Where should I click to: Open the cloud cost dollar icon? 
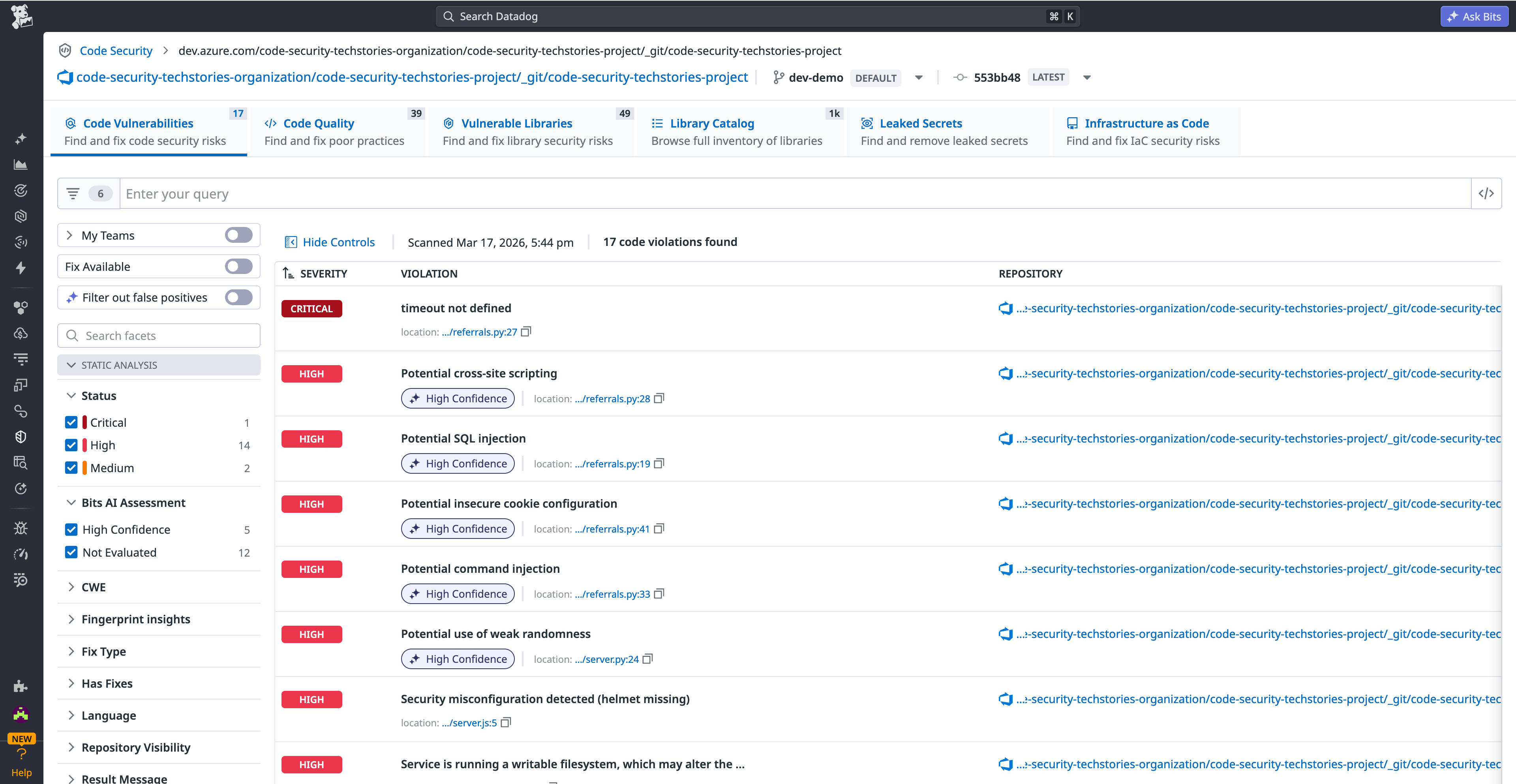pyautogui.click(x=21, y=332)
